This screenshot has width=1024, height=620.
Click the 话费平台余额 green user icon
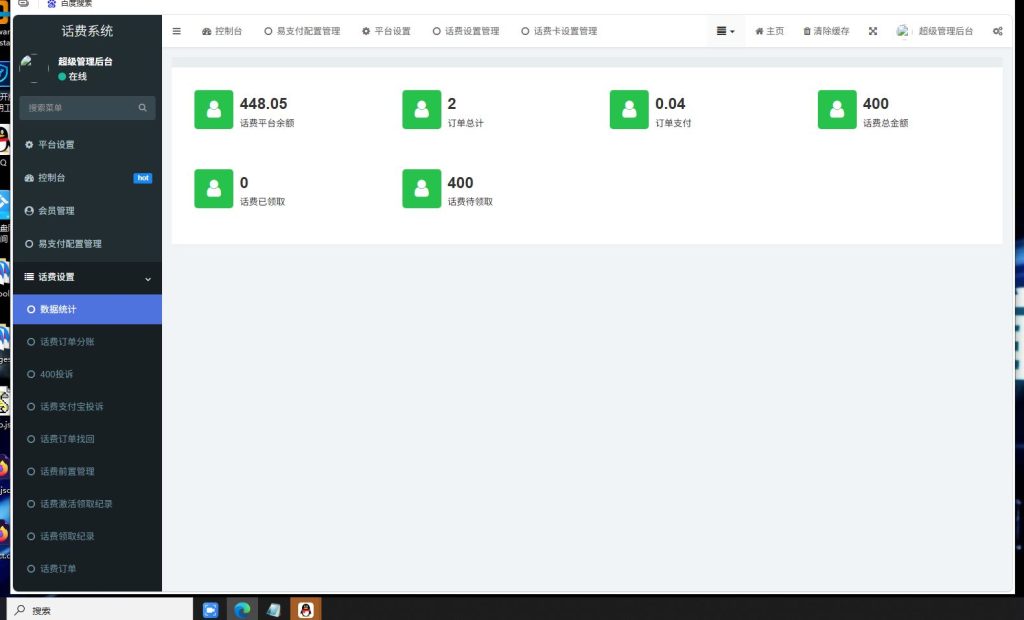pyautogui.click(x=214, y=109)
